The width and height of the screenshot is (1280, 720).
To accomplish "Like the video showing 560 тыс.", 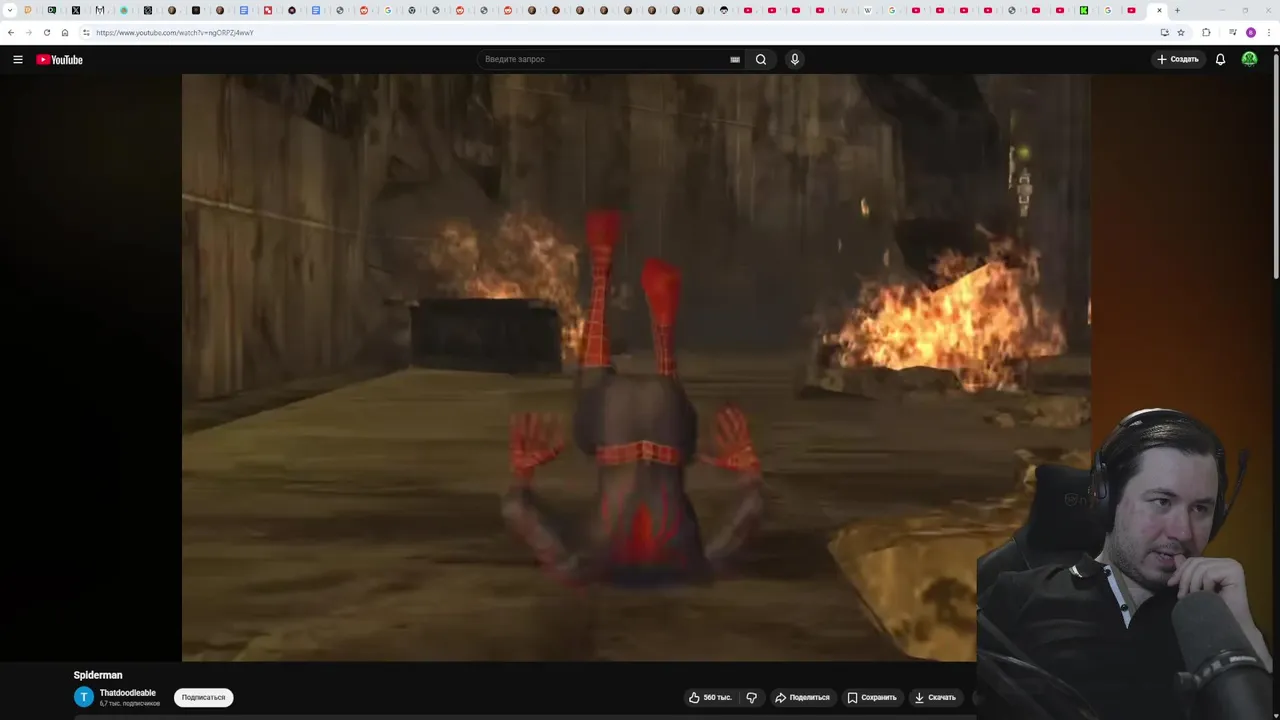I will (x=710, y=697).
